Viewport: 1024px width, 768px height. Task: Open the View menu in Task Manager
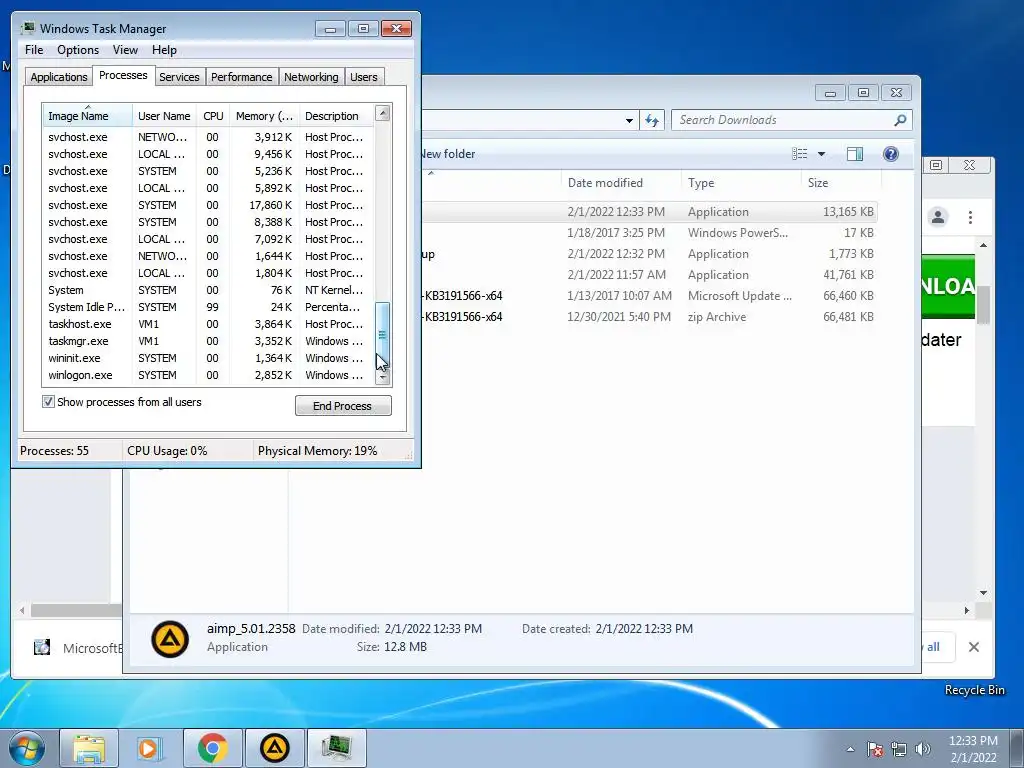click(125, 50)
